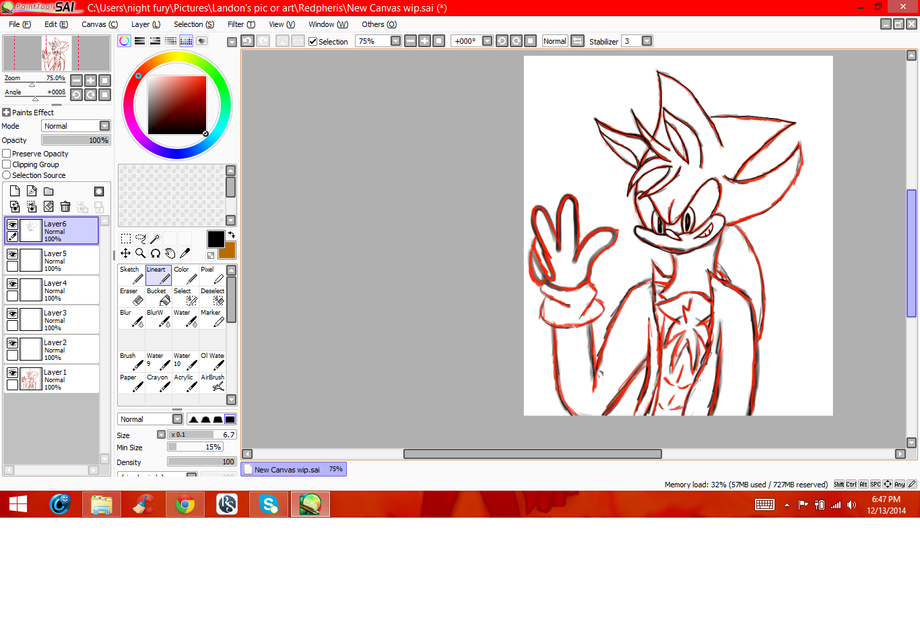Select the Marker brush tool
This screenshot has width=920, height=643.
(213, 318)
